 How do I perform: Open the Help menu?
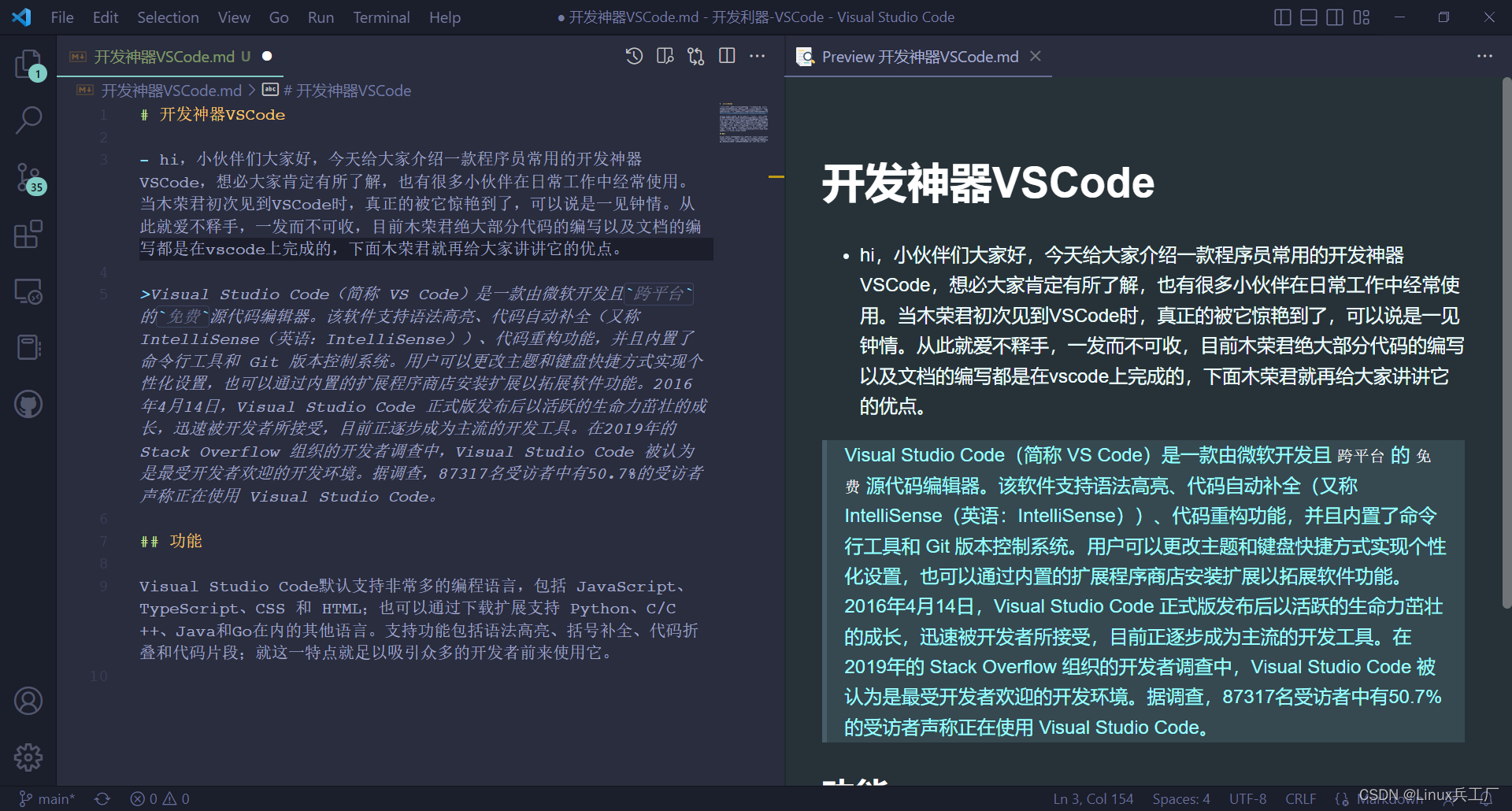[445, 17]
